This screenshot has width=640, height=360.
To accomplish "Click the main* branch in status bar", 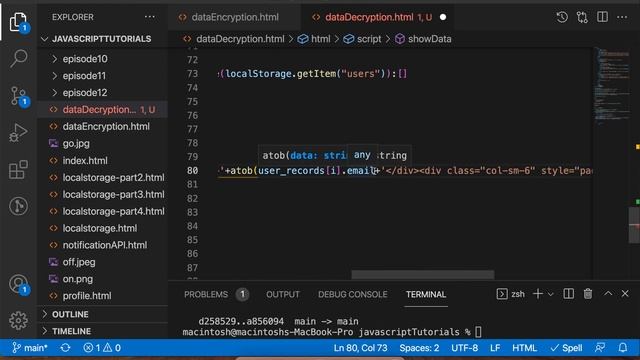I will [x=30, y=348].
